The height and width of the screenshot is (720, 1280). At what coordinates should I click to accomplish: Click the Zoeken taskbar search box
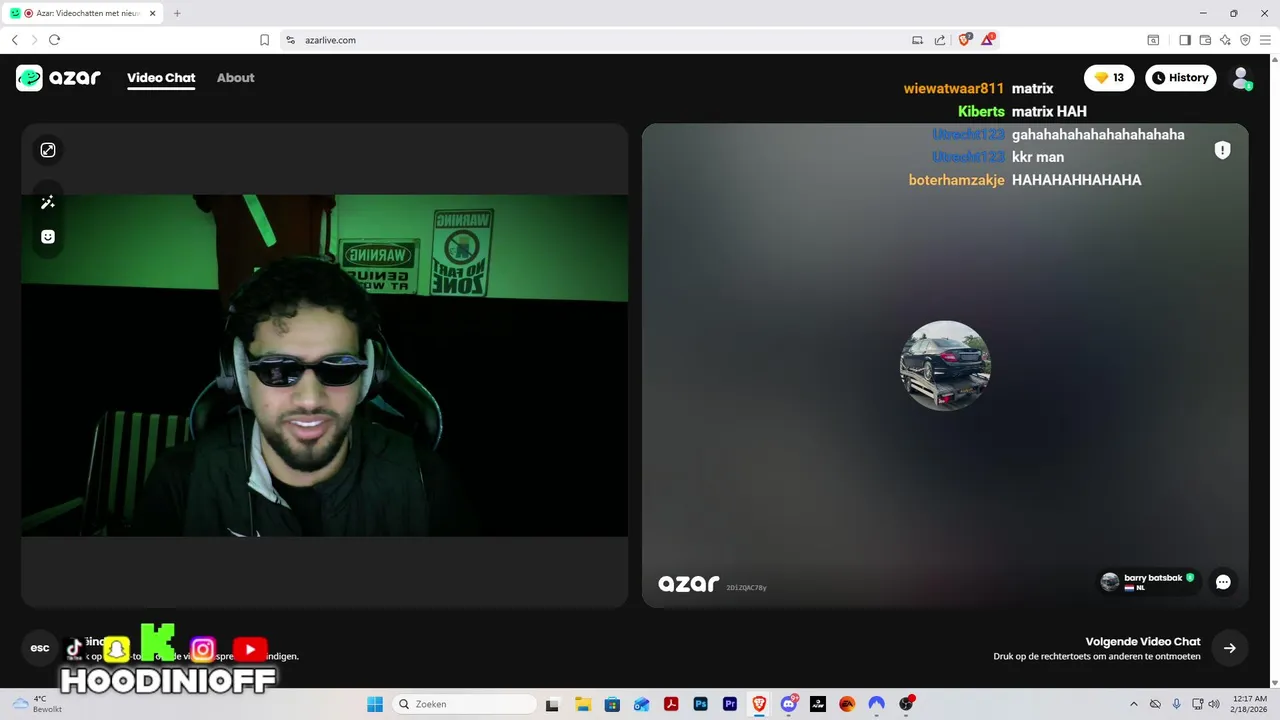click(464, 704)
